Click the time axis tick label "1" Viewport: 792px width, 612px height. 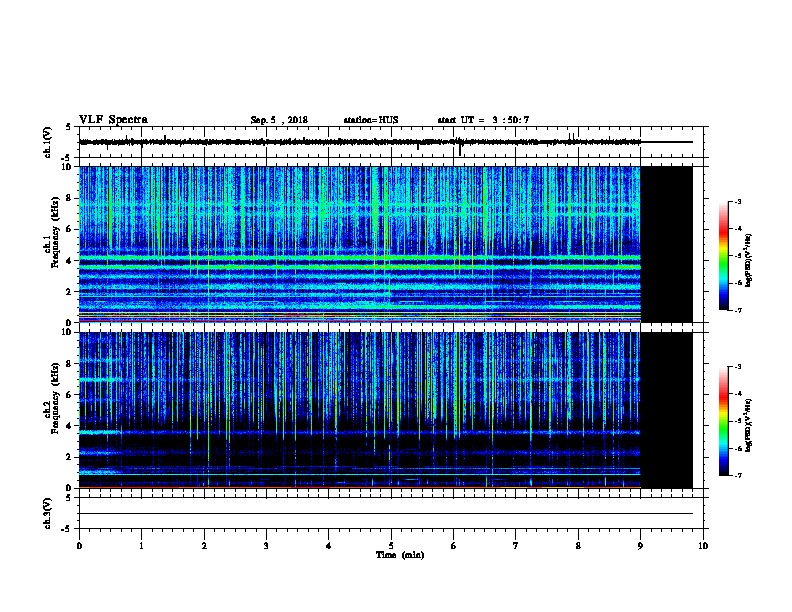click(141, 545)
